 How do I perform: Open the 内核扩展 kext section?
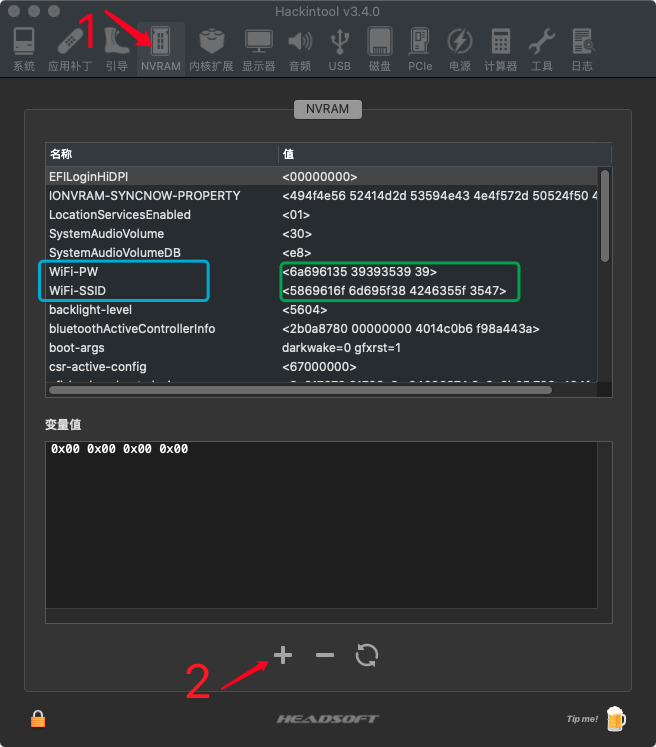211,50
